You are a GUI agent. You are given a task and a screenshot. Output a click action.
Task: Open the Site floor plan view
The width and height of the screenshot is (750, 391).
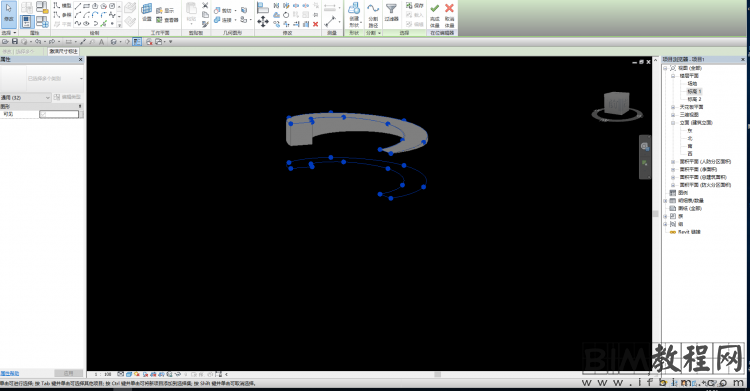[x=692, y=84]
